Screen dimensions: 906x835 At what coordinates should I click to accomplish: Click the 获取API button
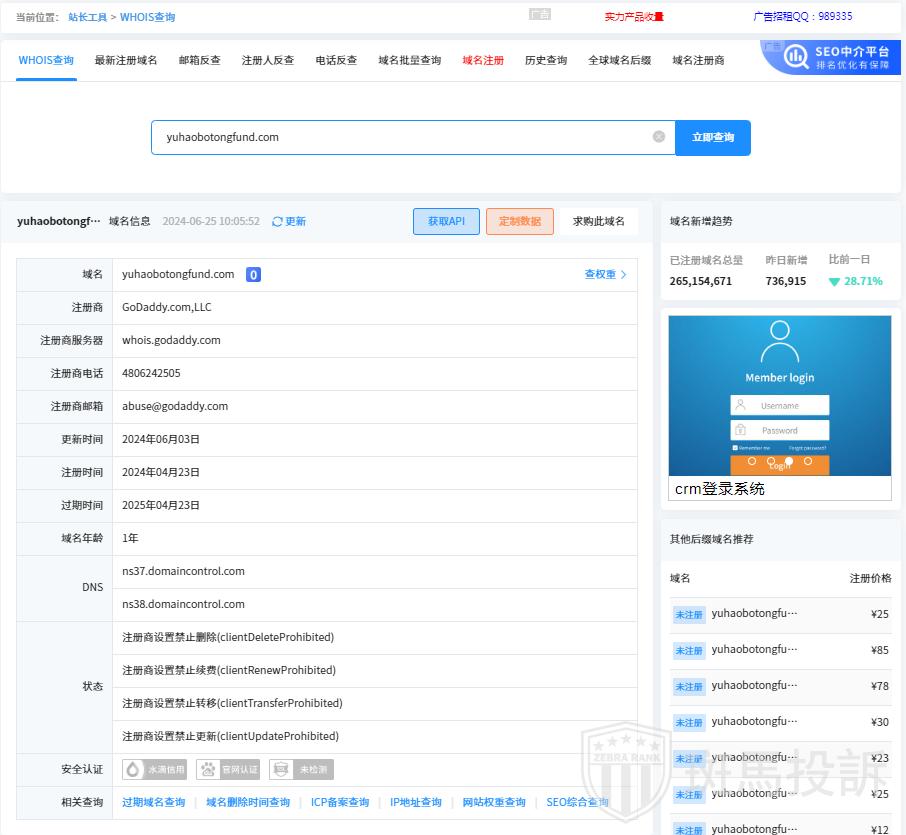(x=446, y=221)
